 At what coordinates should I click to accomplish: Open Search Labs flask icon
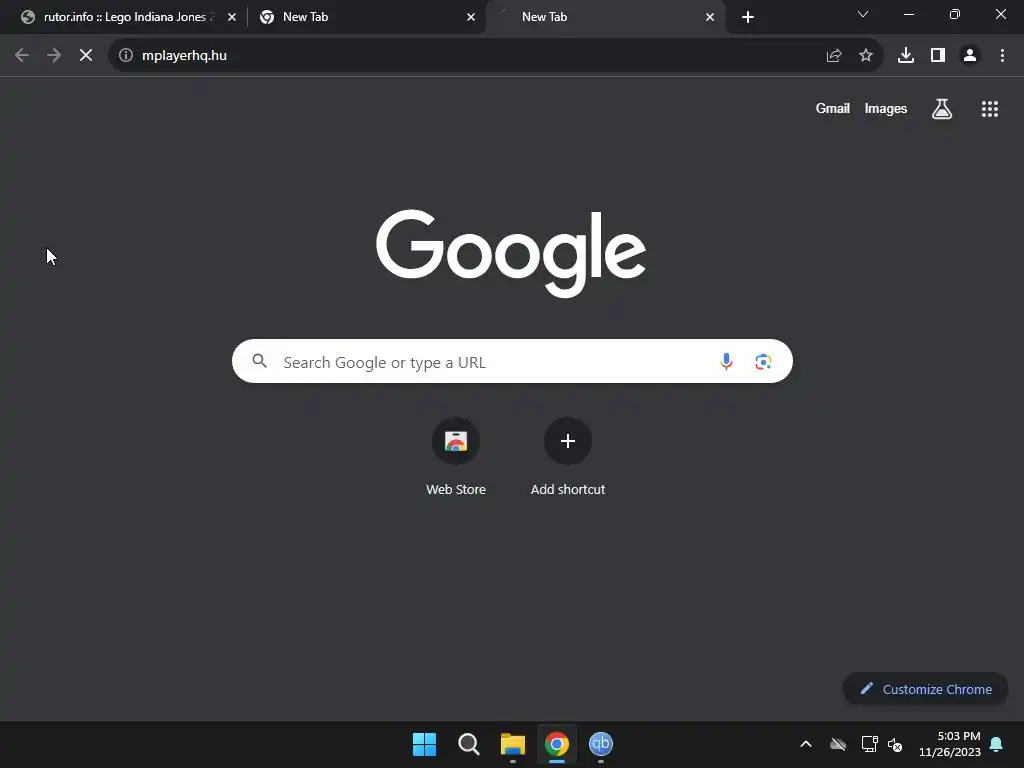tap(942, 109)
